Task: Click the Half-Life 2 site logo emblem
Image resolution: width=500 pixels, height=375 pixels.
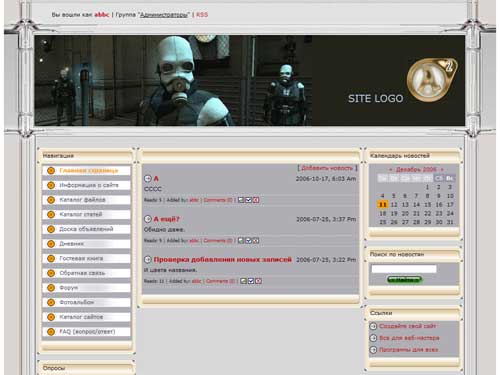Action: point(432,80)
